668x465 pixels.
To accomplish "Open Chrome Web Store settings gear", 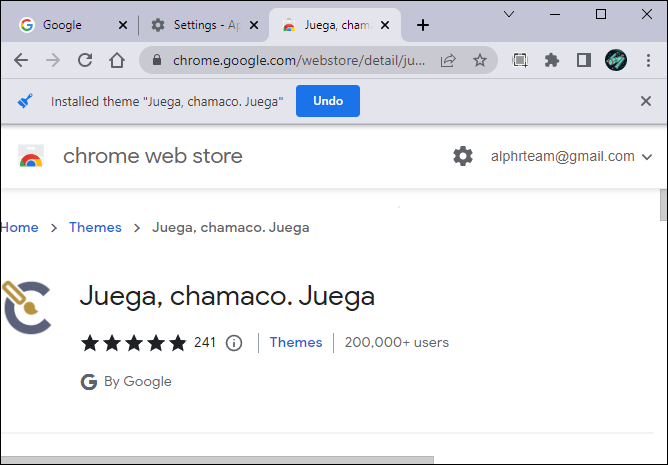I will (463, 156).
